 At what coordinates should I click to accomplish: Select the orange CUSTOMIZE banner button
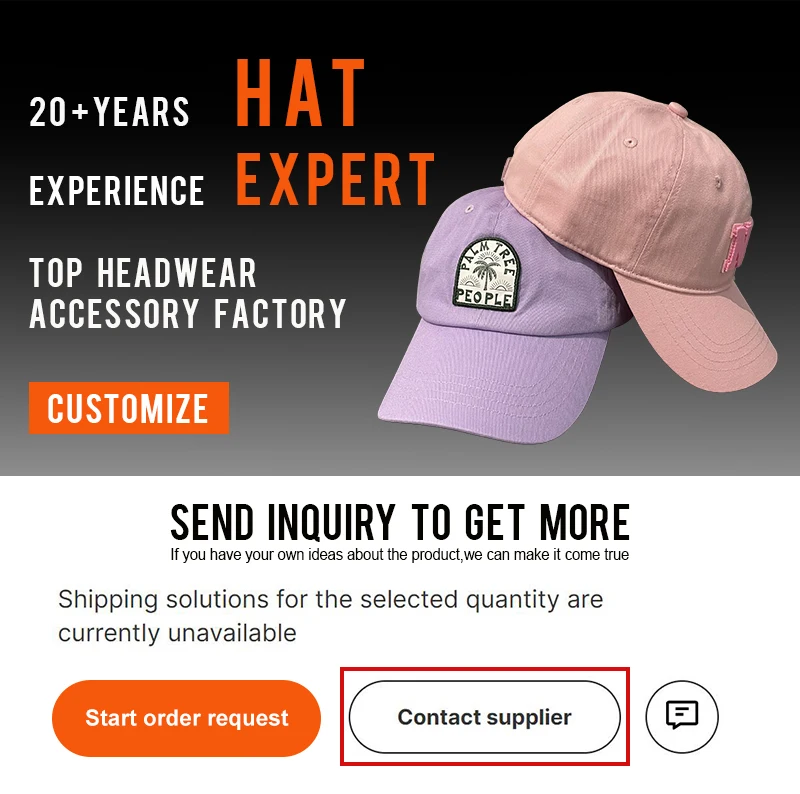click(129, 408)
